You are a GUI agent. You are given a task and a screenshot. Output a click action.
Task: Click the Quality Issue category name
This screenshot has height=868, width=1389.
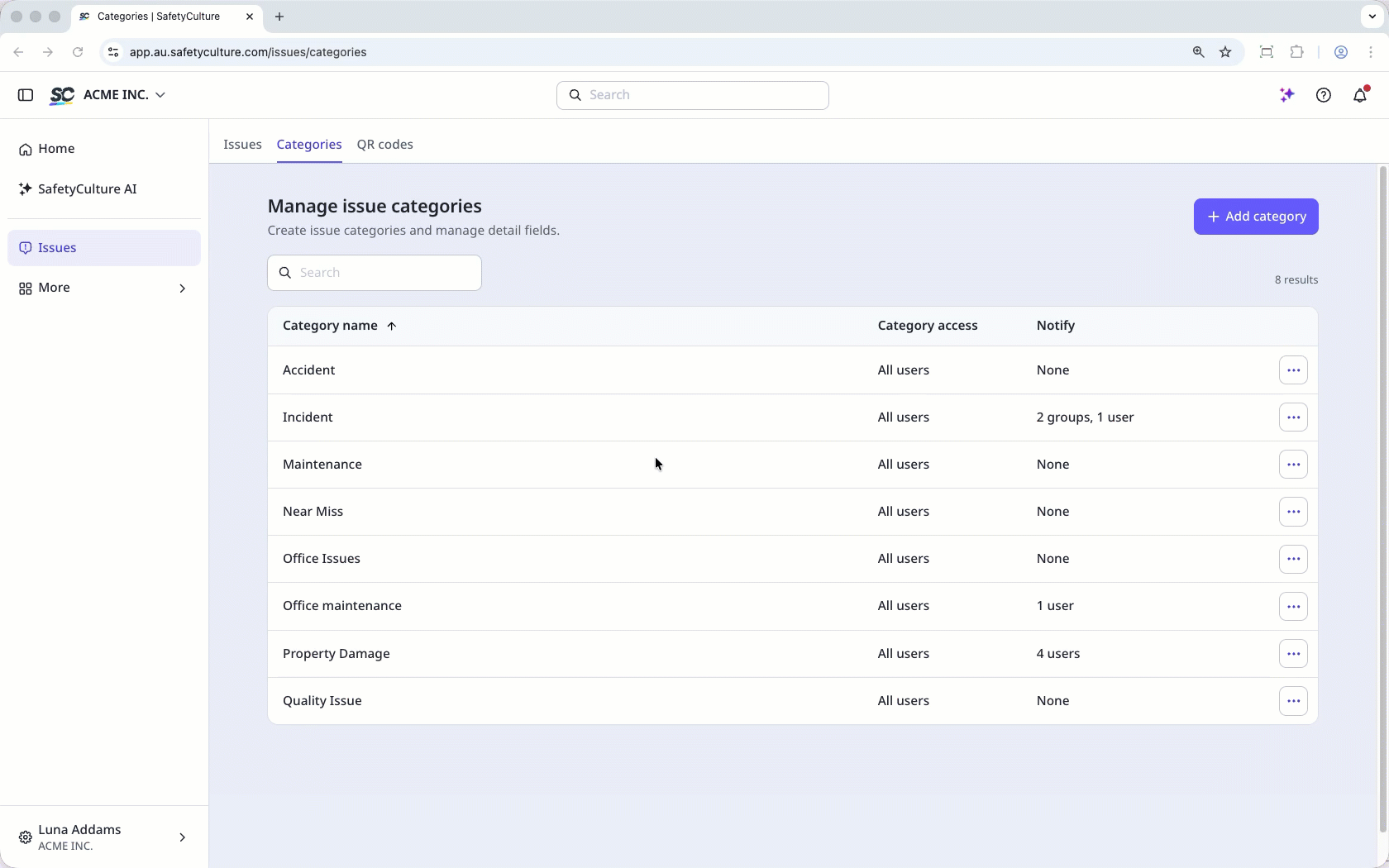(x=322, y=701)
